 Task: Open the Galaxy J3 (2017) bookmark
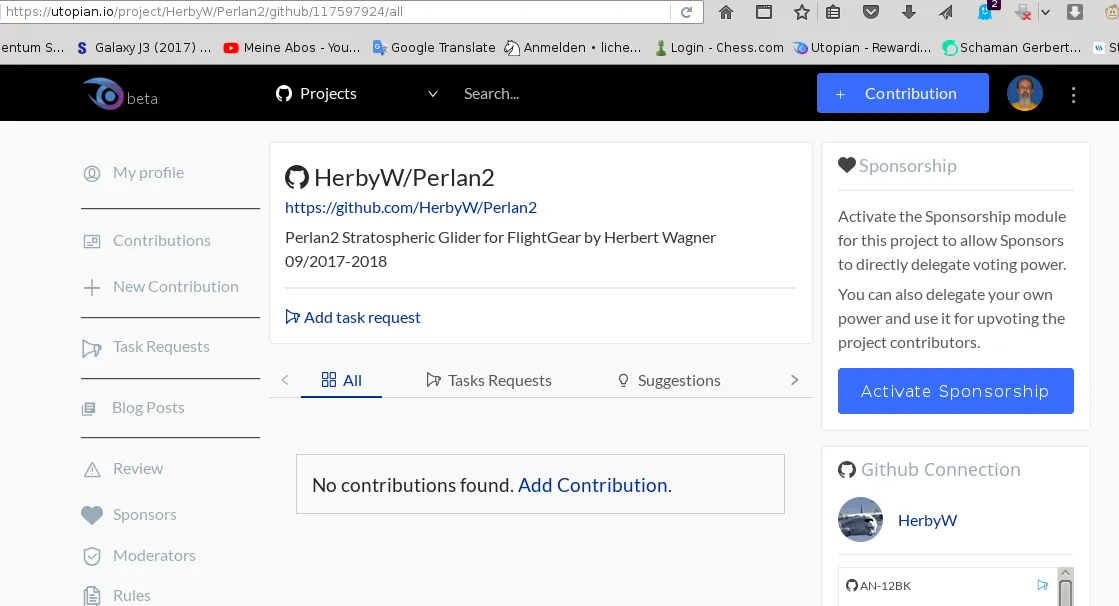[143, 48]
